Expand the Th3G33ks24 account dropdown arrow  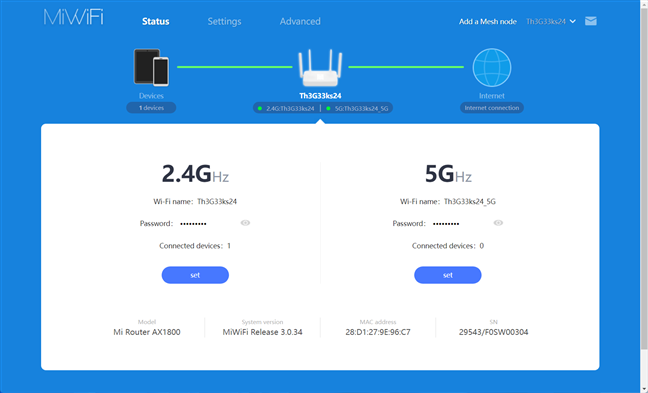[x=572, y=21]
